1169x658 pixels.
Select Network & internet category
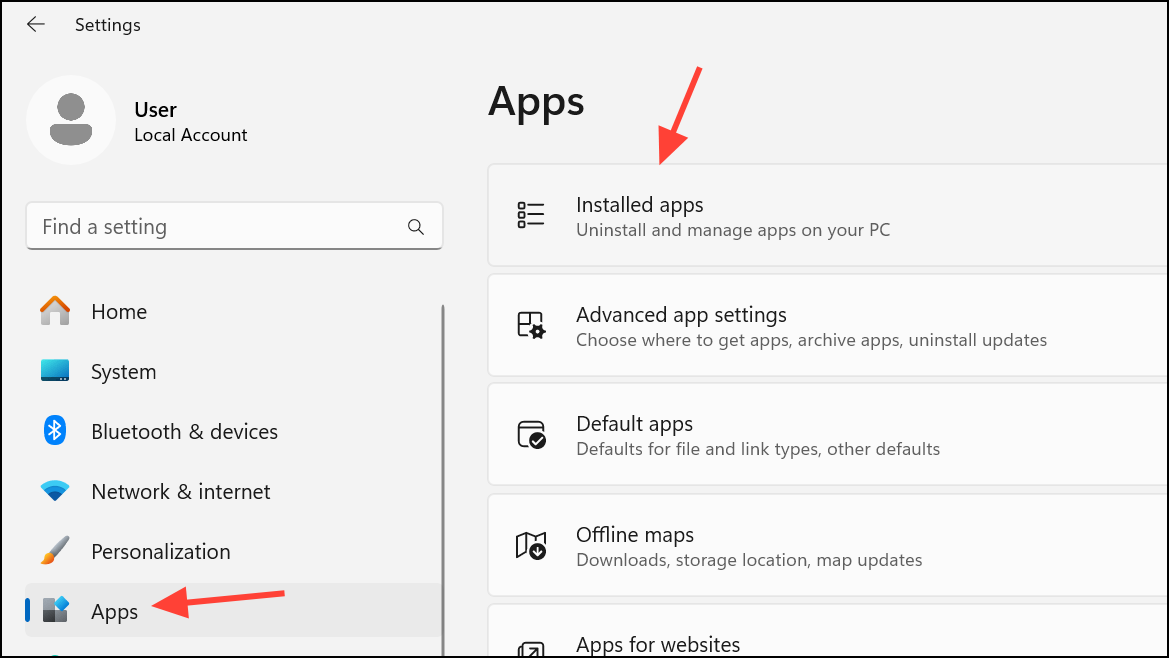tap(233, 492)
